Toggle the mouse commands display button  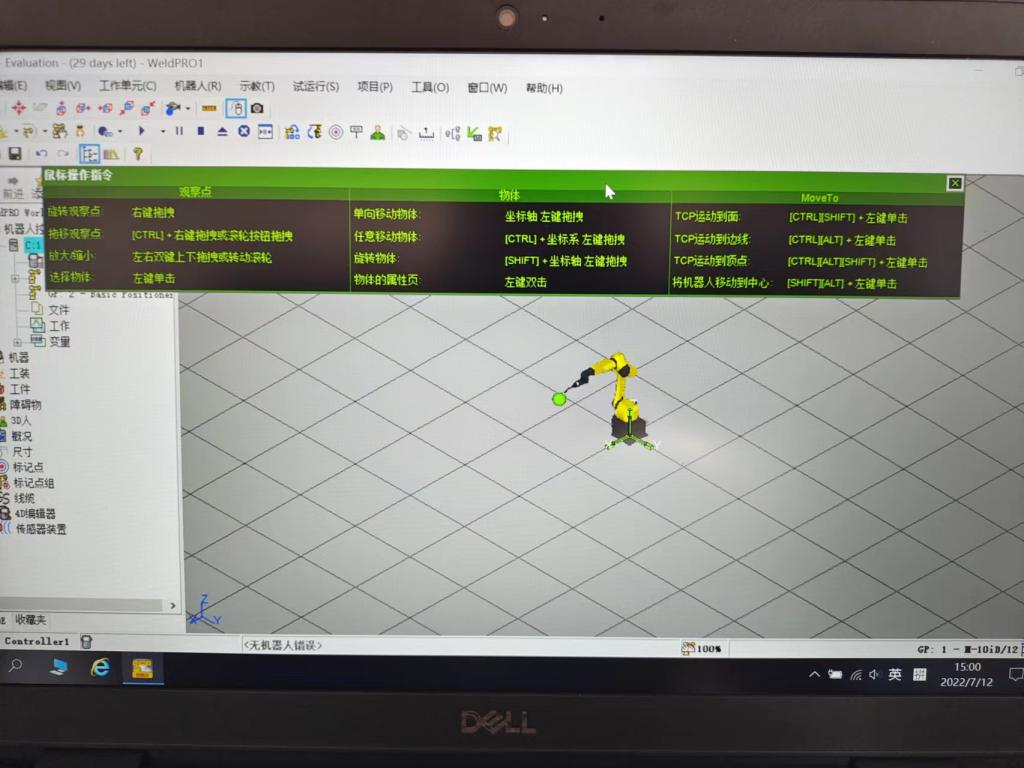click(236, 108)
